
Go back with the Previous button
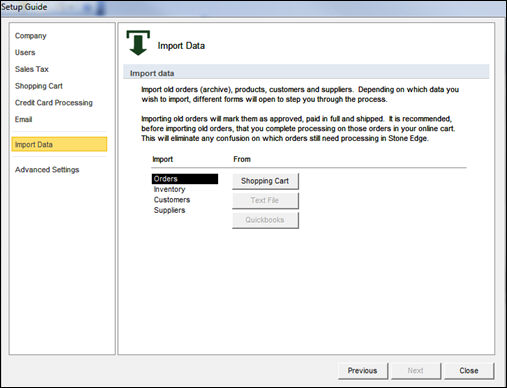363,371
